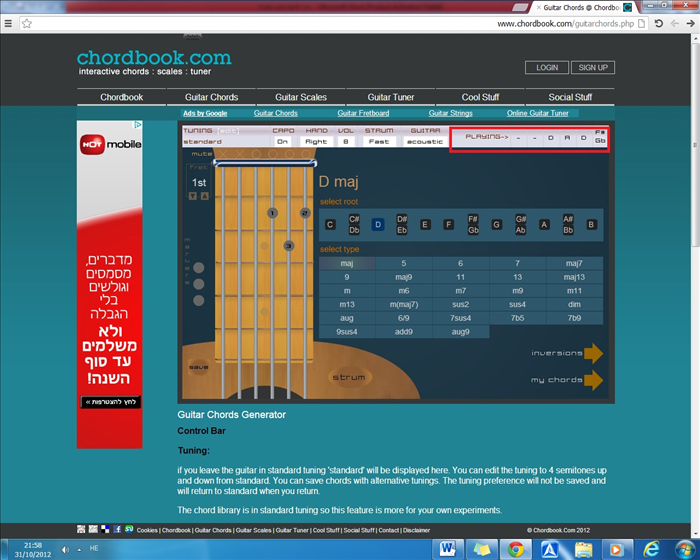Select chord type add9

click(x=404, y=332)
